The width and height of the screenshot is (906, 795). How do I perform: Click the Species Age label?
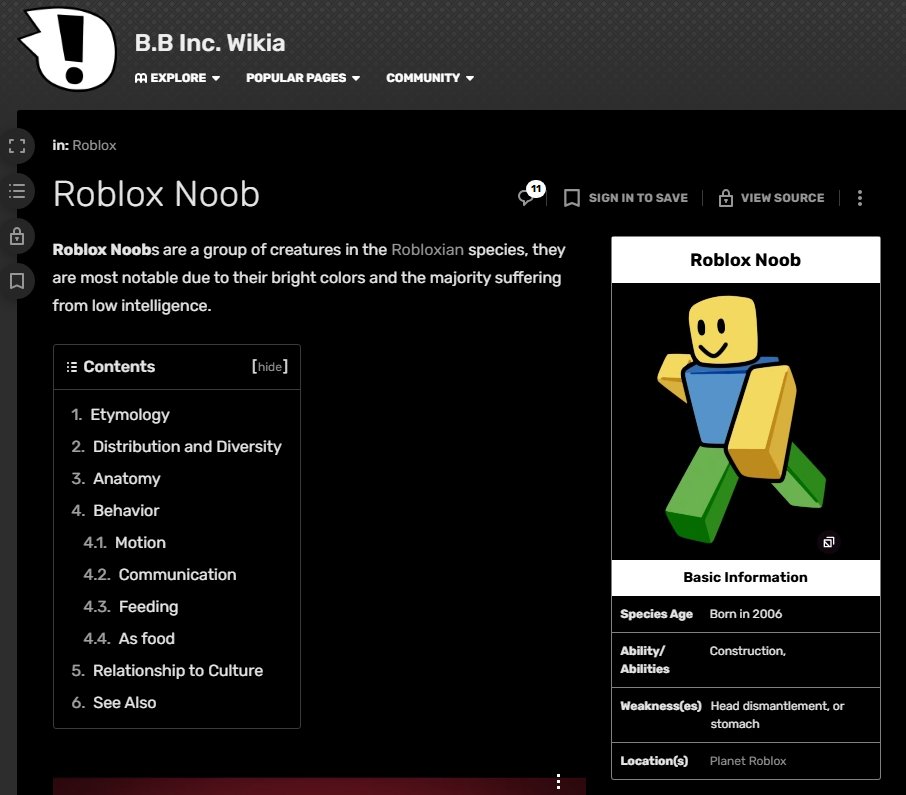[656, 614]
